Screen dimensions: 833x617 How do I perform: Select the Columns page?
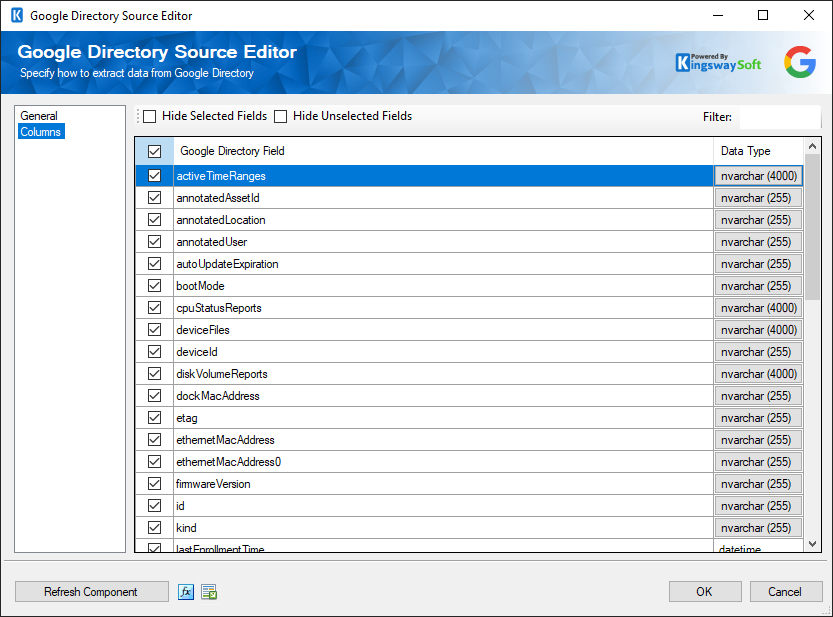click(41, 132)
